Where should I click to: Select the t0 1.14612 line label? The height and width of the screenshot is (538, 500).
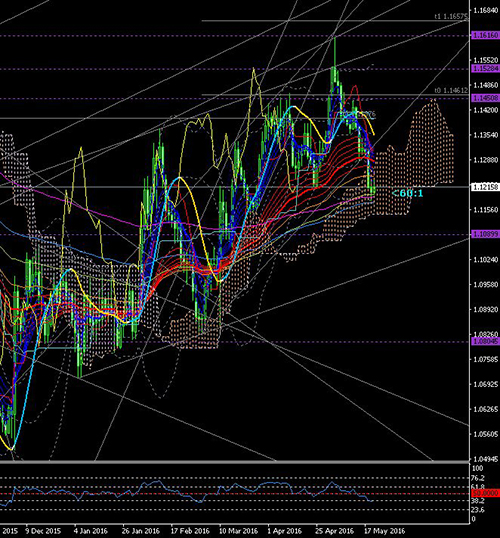click(451, 91)
